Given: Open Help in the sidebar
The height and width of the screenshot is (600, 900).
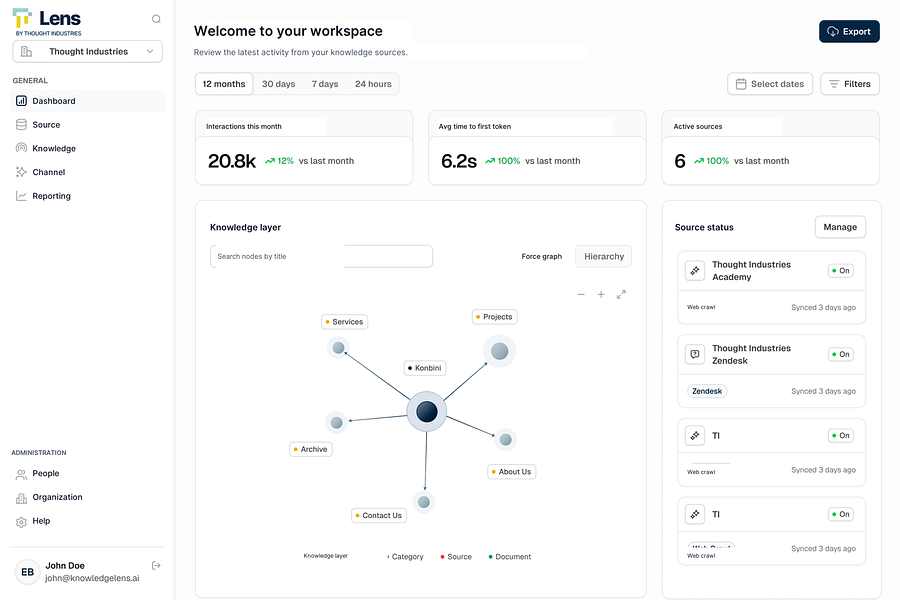Looking at the screenshot, I should pyautogui.click(x=87, y=521).
